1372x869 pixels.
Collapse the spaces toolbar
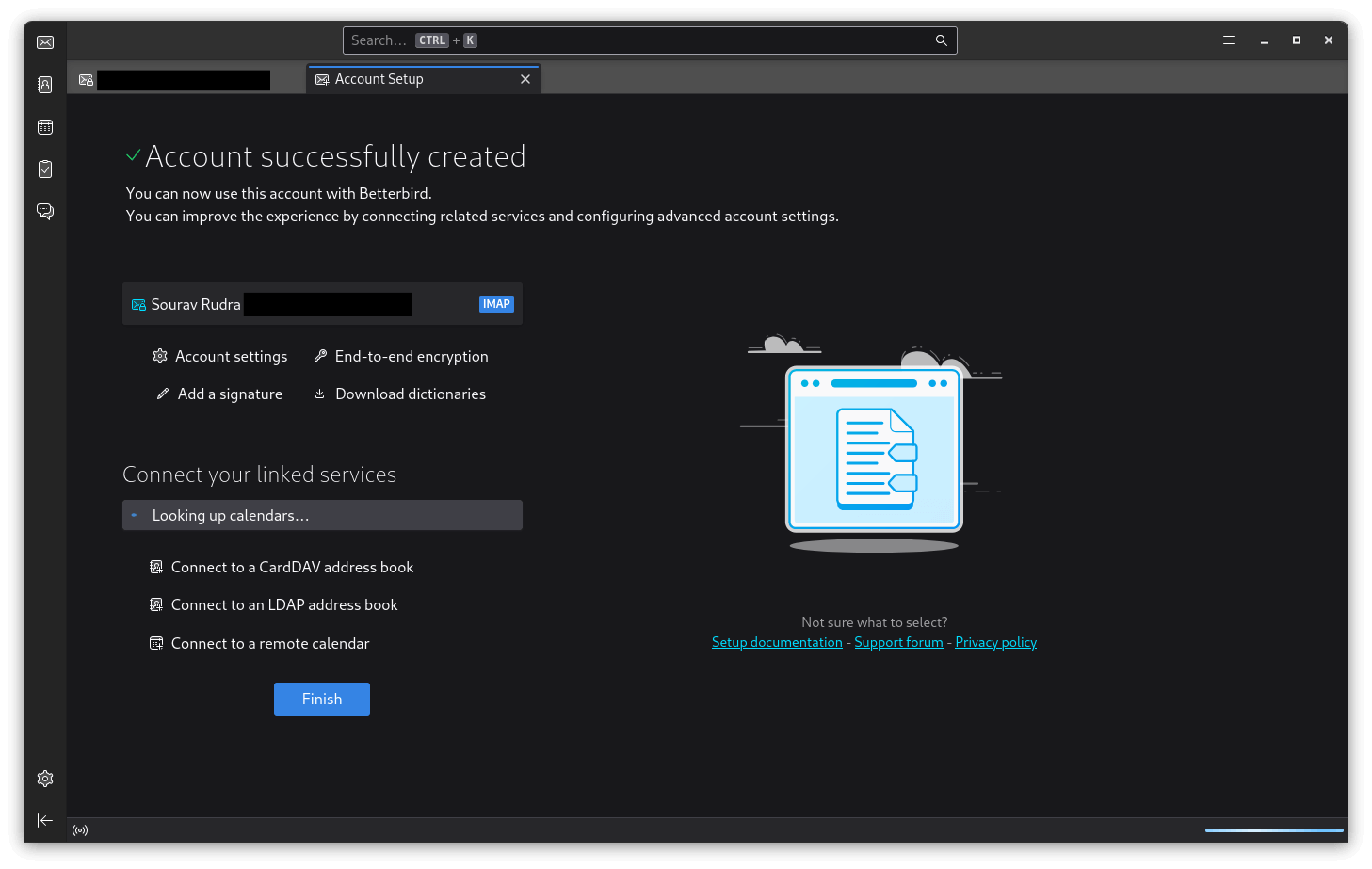(44, 820)
